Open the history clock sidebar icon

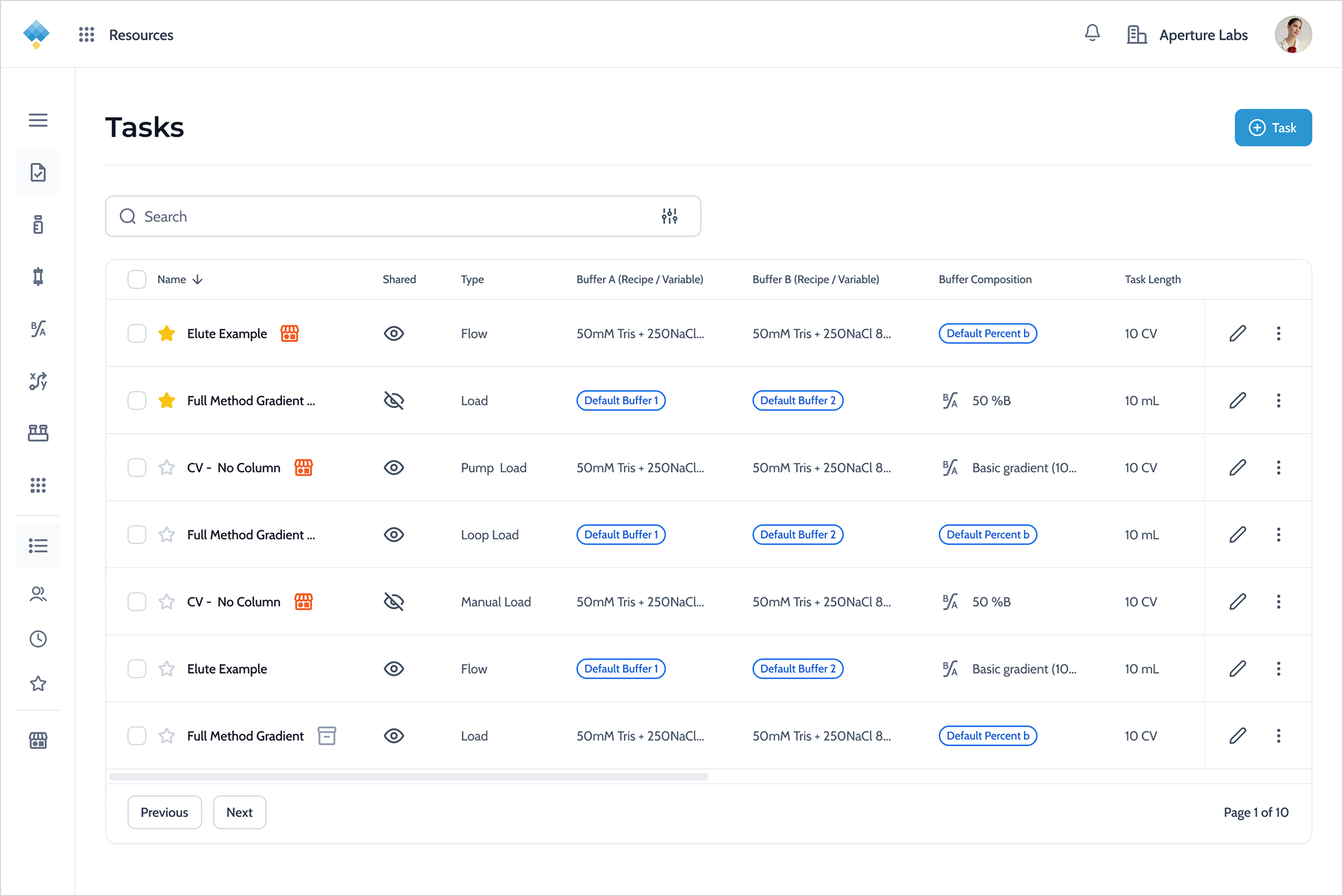(x=38, y=639)
